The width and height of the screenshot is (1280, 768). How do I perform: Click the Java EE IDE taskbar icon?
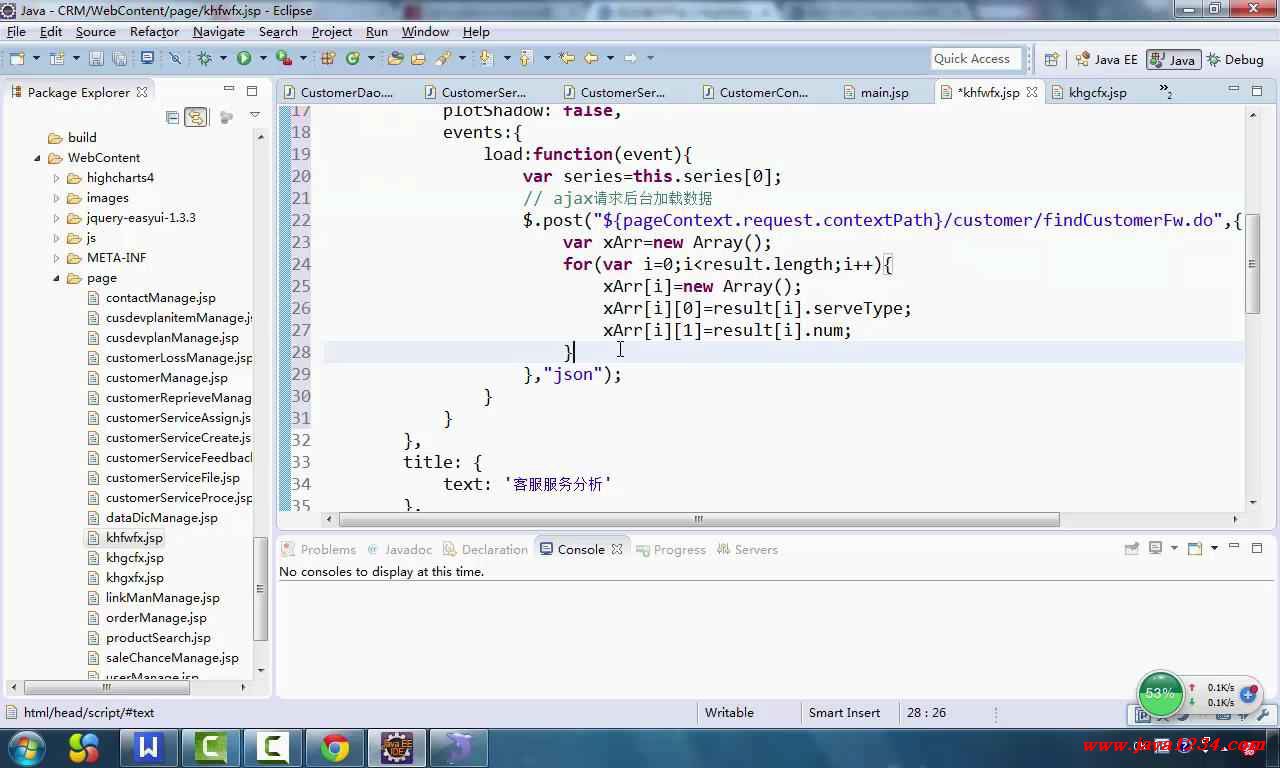pos(397,747)
